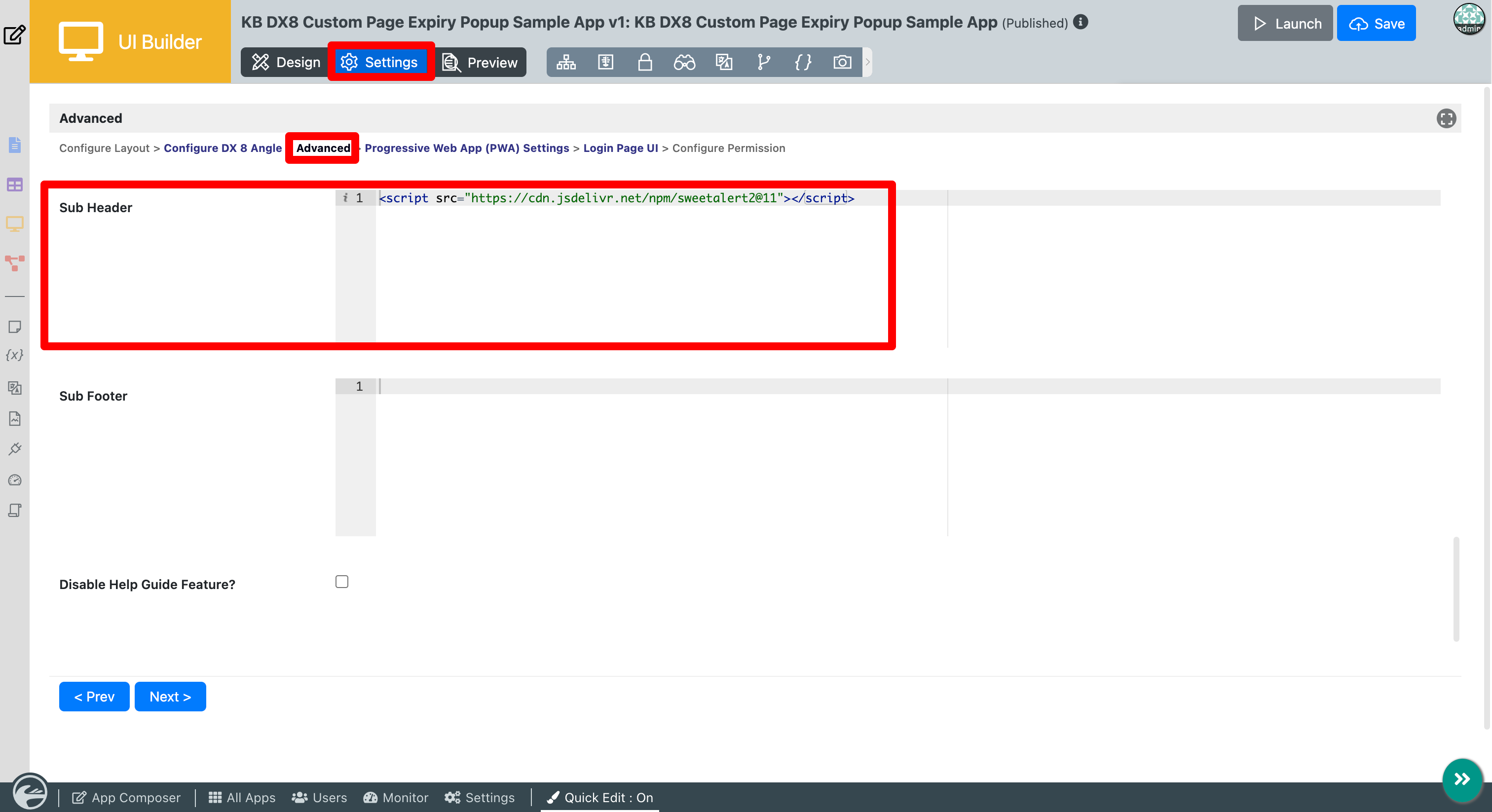Click the info icon beside Published
The width and height of the screenshot is (1492, 812).
pyautogui.click(x=1080, y=22)
